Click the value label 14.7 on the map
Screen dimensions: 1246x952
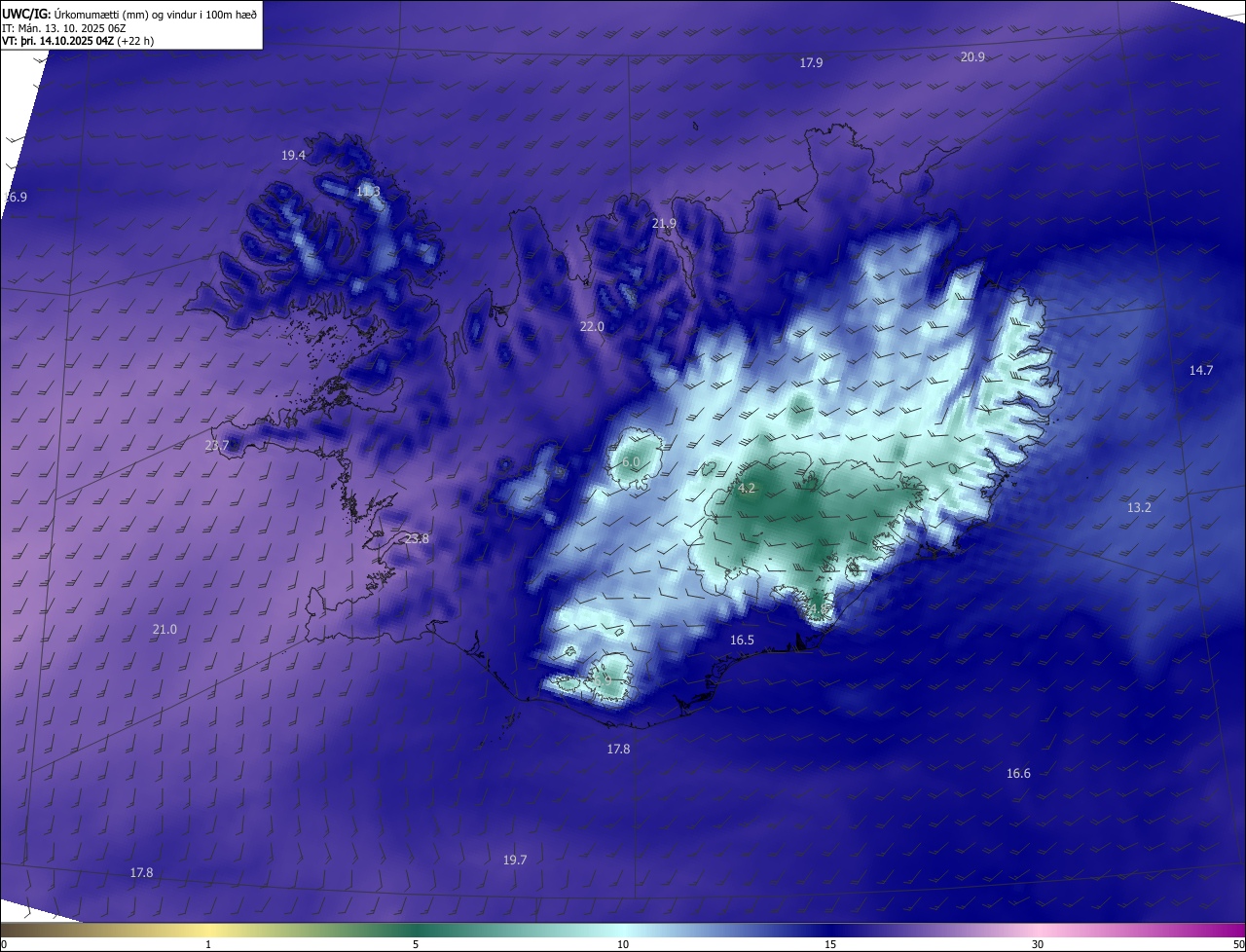[1201, 371]
